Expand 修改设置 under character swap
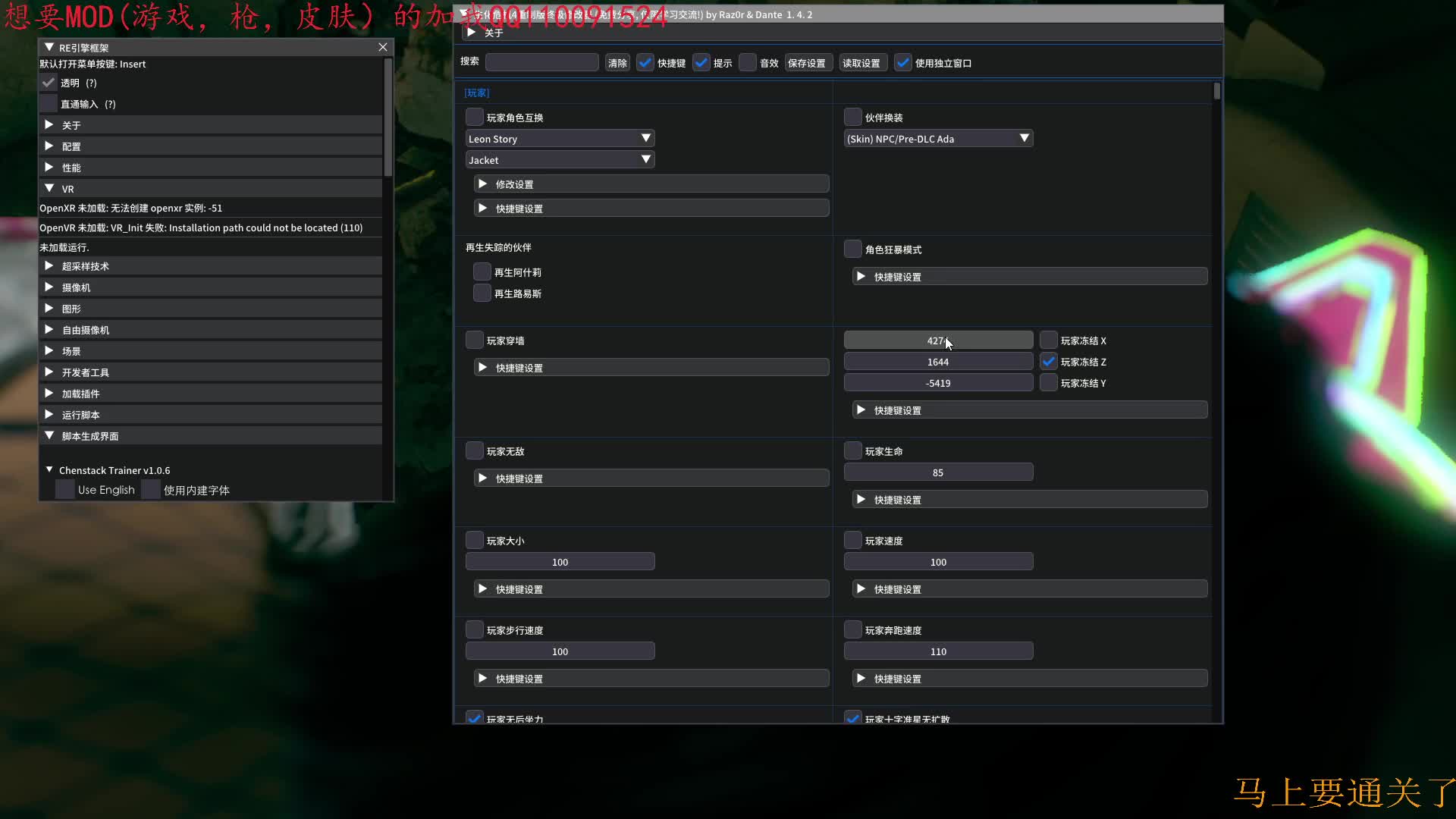The height and width of the screenshot is (819, 1456). [483, 184]
